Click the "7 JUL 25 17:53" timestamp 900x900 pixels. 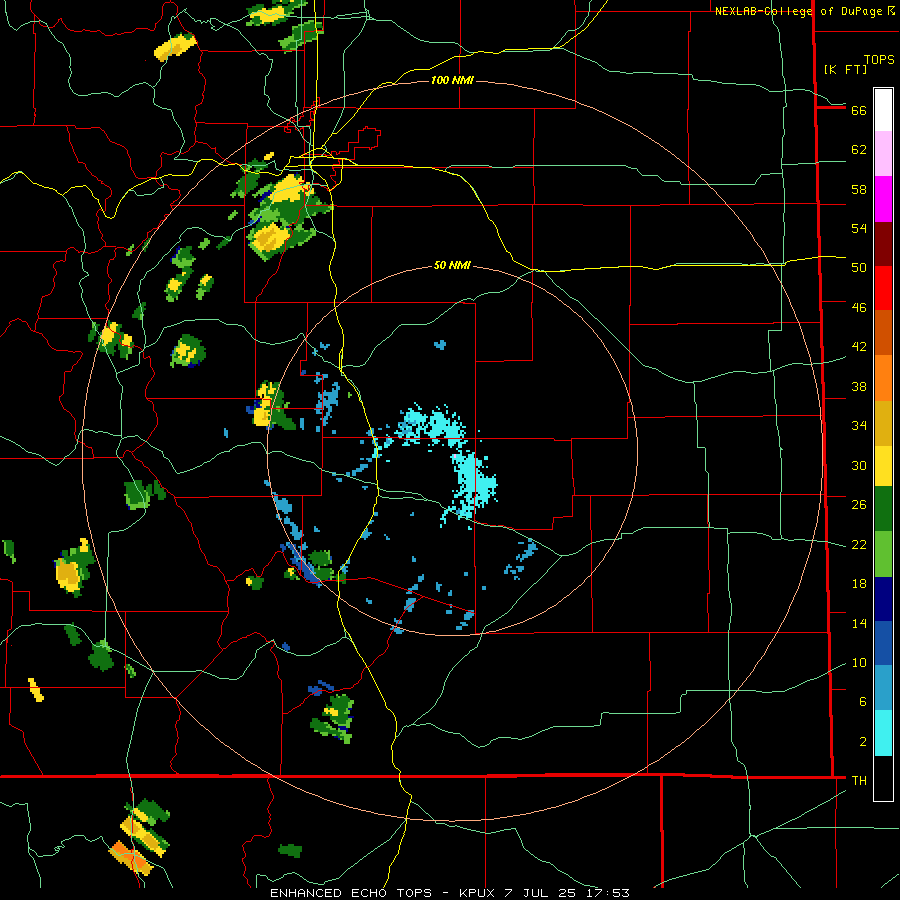pos(567,893)
